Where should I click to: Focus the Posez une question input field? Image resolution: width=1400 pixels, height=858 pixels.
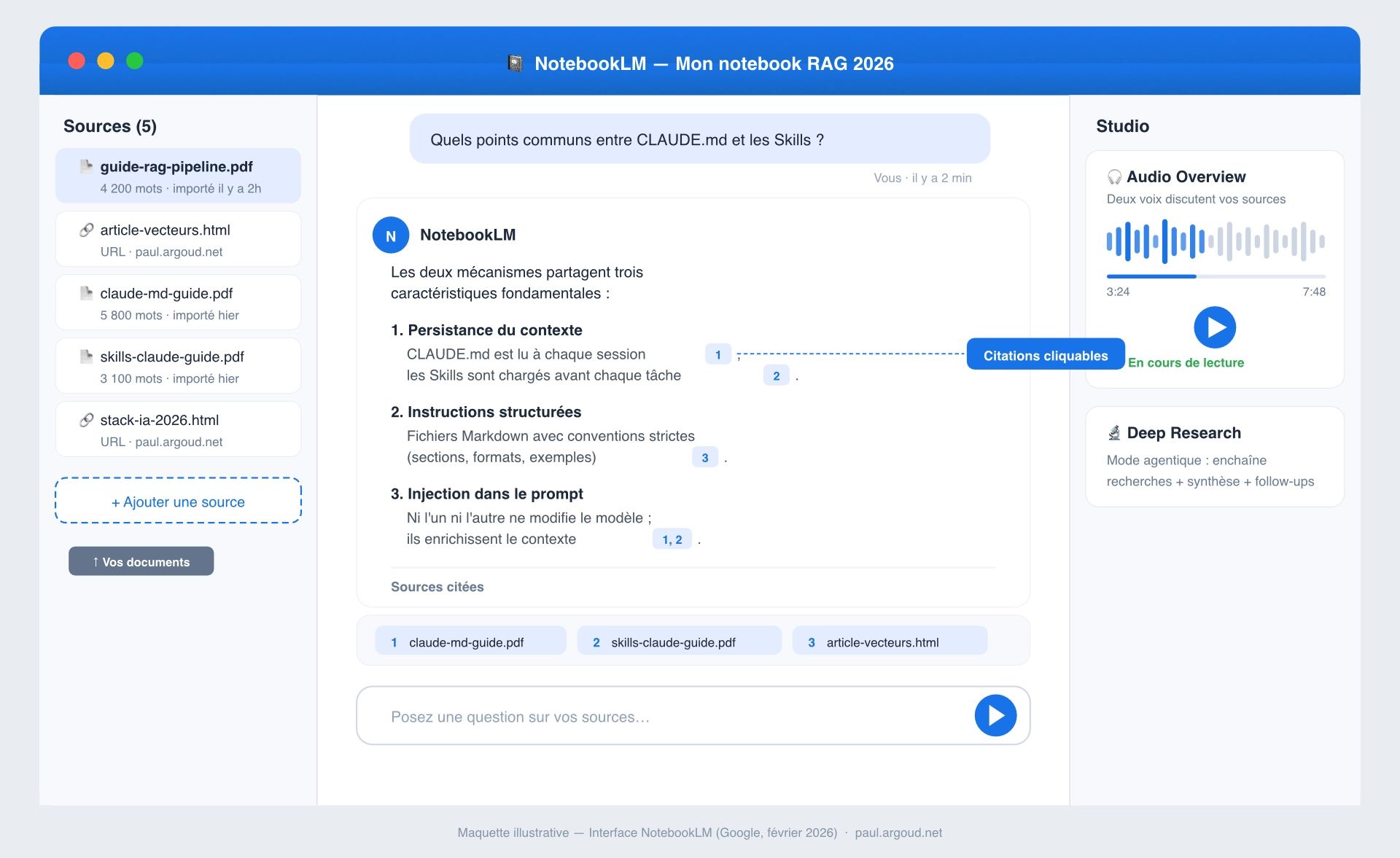coord(693,716)
